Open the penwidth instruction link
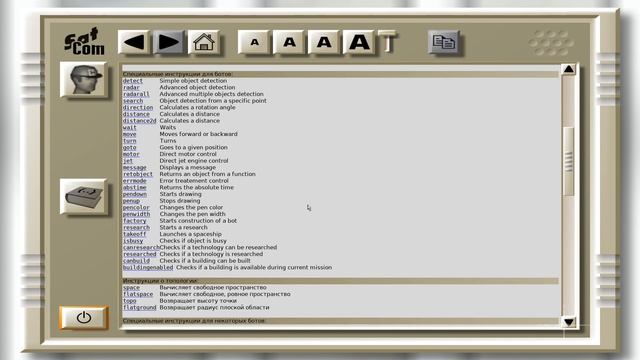The width and height of the screenshot is (640, 360). pyautogui.click(x=136, y=214)
